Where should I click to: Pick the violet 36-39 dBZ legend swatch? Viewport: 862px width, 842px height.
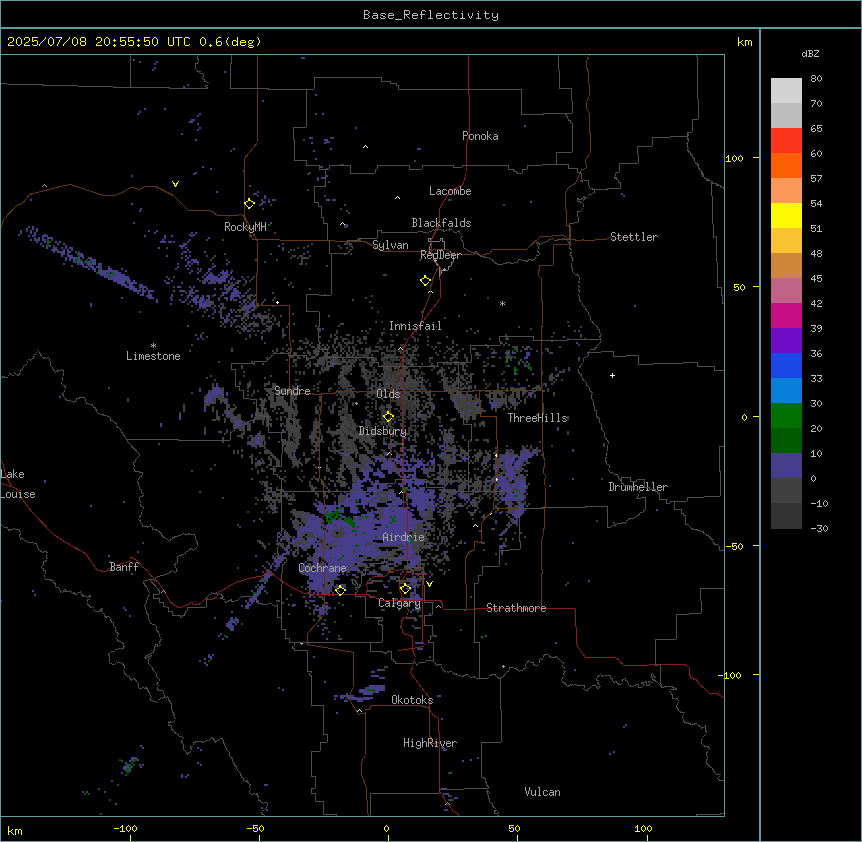pyautogui.click(x=786, y=341)
